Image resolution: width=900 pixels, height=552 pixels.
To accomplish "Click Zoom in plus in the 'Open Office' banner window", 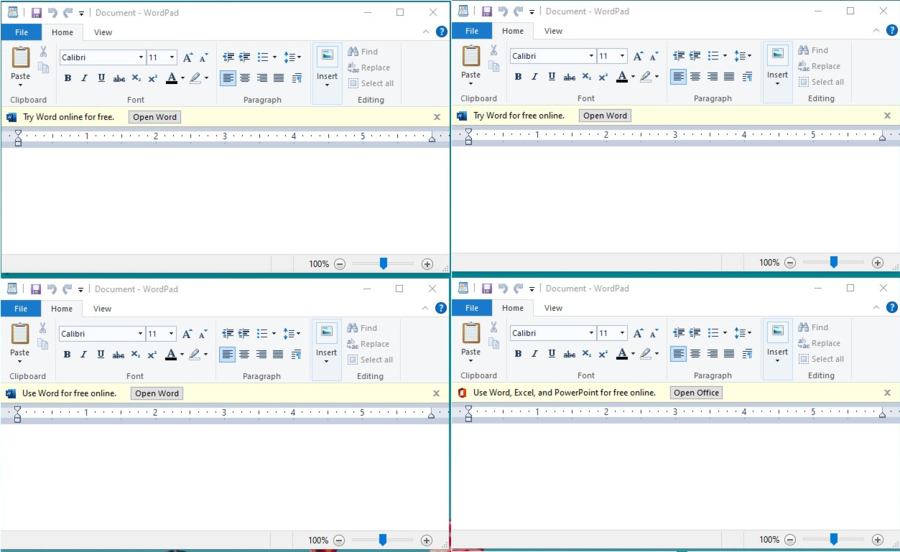I will (x=878, y=539).
